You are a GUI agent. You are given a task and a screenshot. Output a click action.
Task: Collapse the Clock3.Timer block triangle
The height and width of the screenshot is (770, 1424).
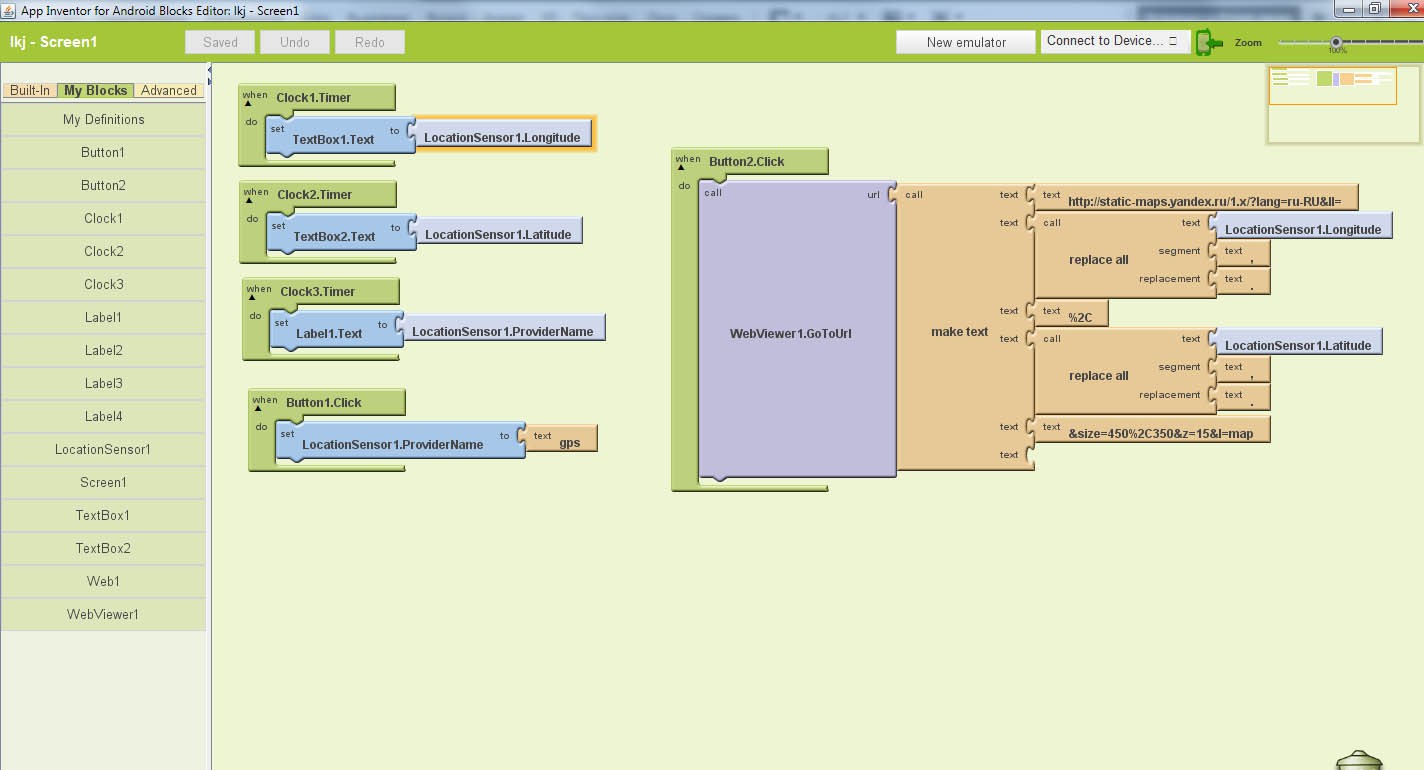[x=253, y=297]
